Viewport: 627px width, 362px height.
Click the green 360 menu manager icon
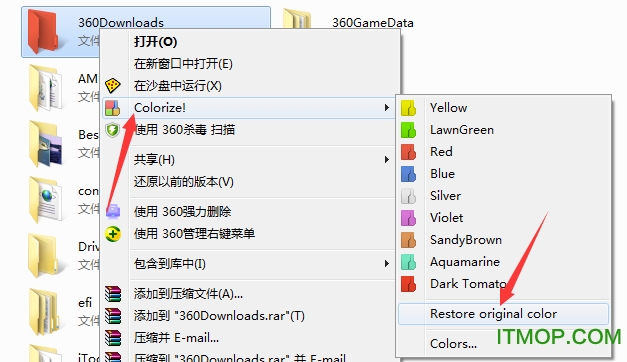click(x=113, y=234)
